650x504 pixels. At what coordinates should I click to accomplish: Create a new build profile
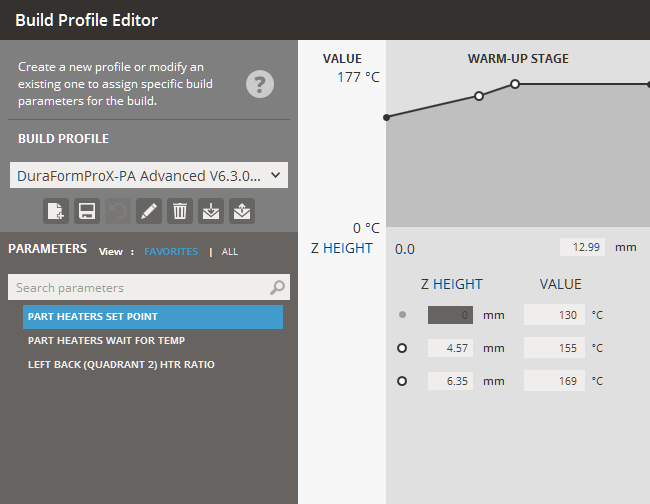click(x=56, y=211)
